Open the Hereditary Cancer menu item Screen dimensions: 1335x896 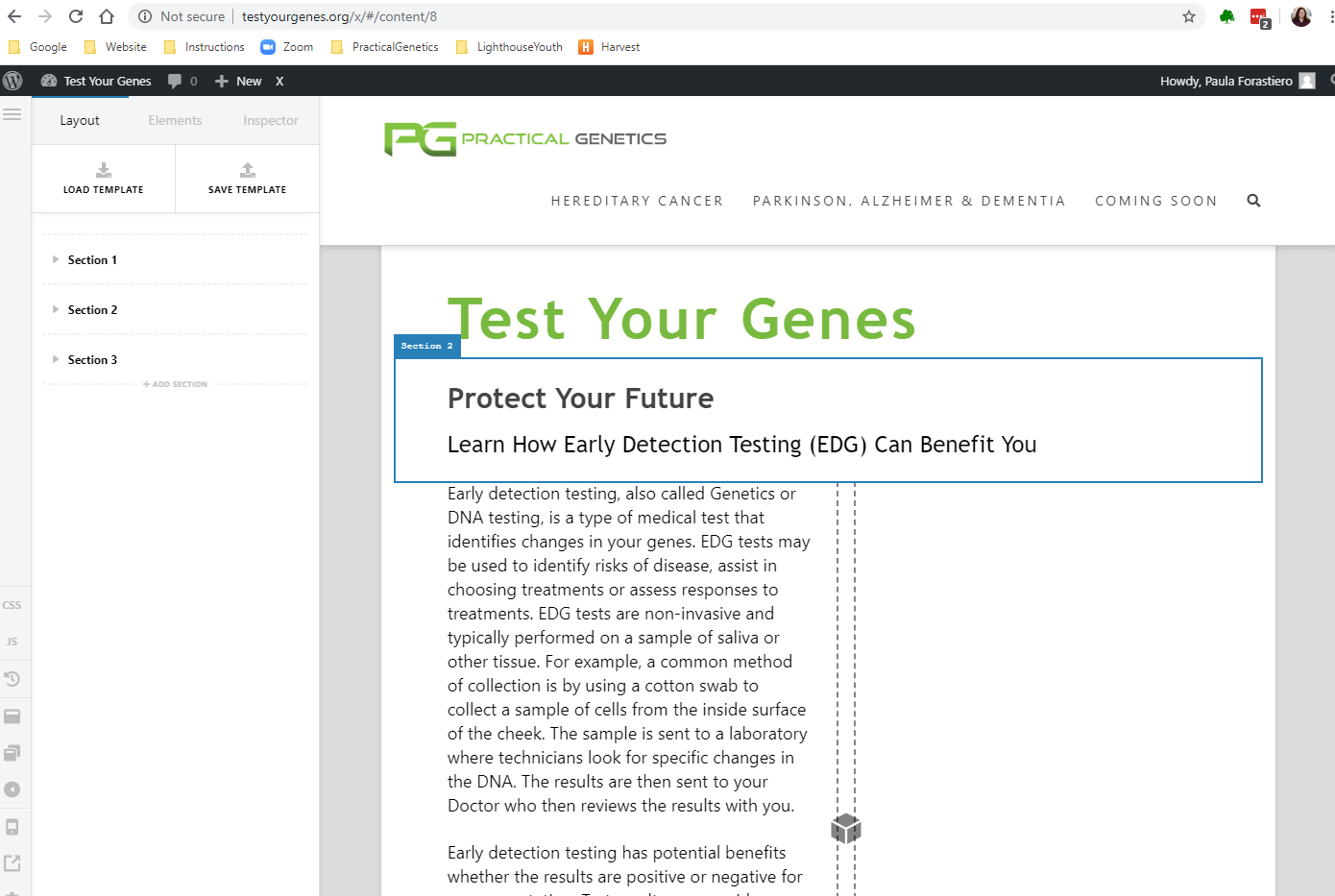tap(637, 201)
